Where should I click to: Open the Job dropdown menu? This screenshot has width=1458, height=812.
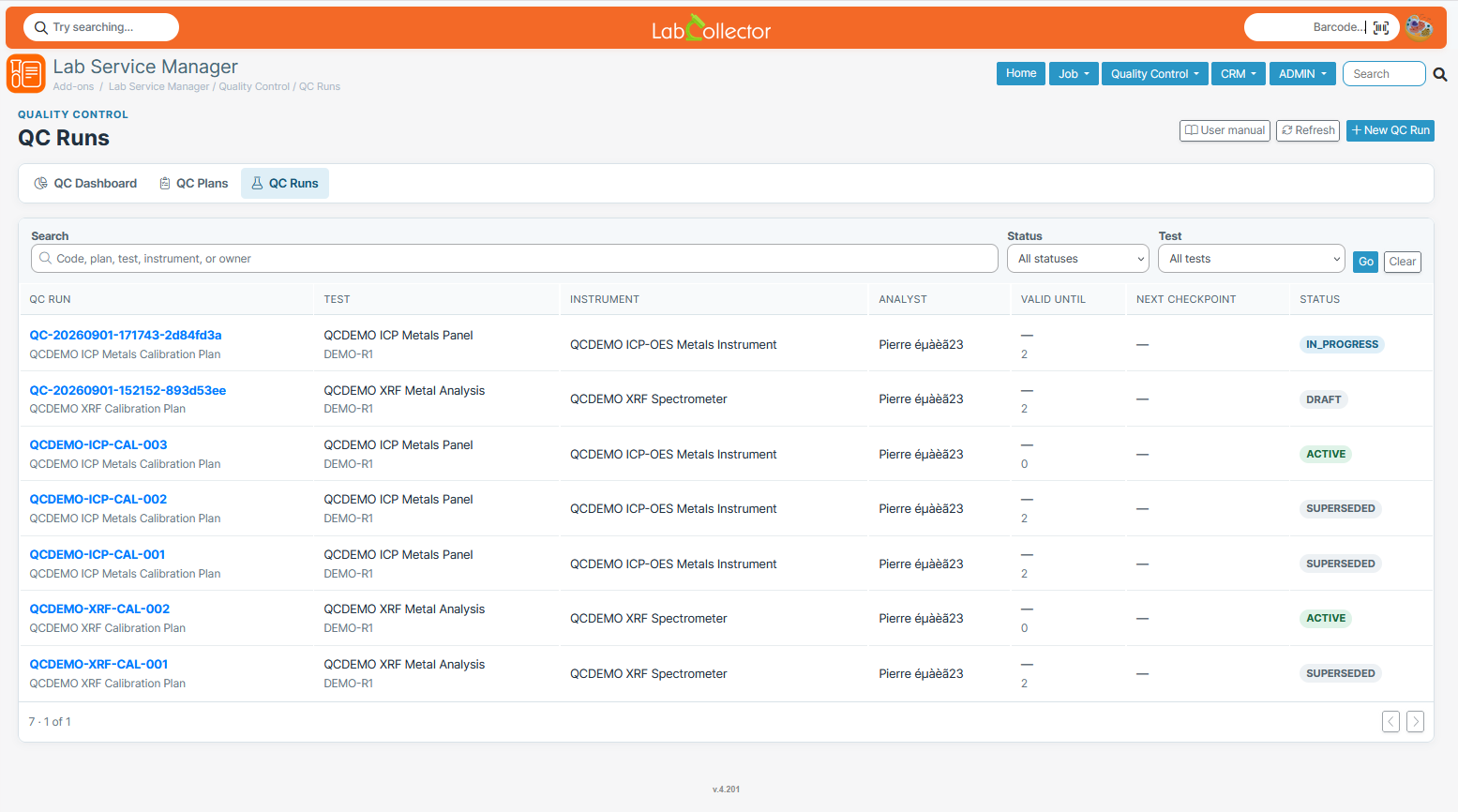pyautogui.click(x=1074, y=74)
